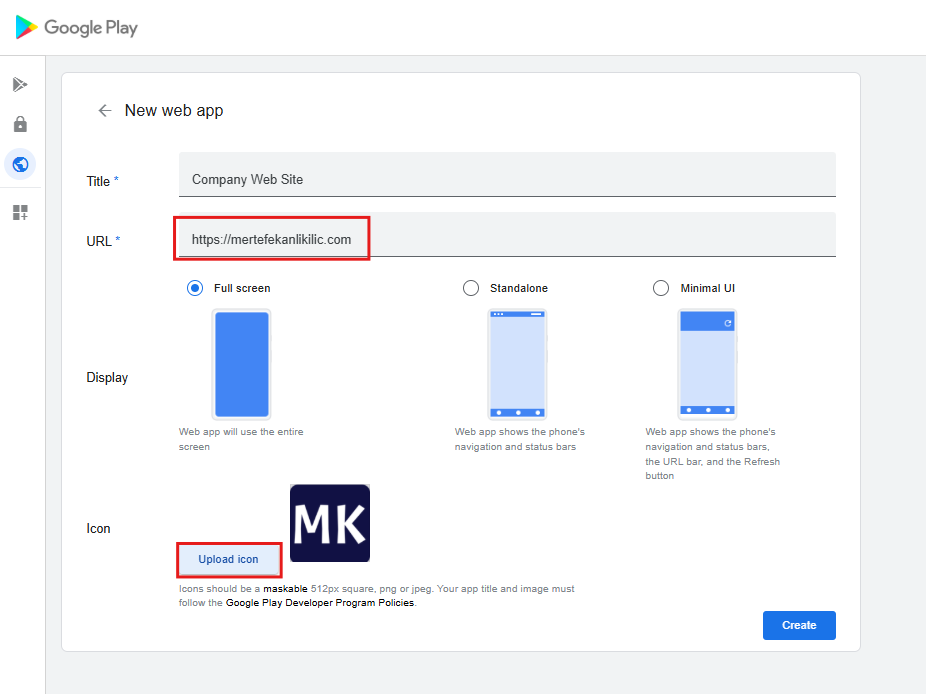Screen dimensions: 926x694
Task: Focus the Title field with Company Web Site
Action: click(x=506, y=180)
